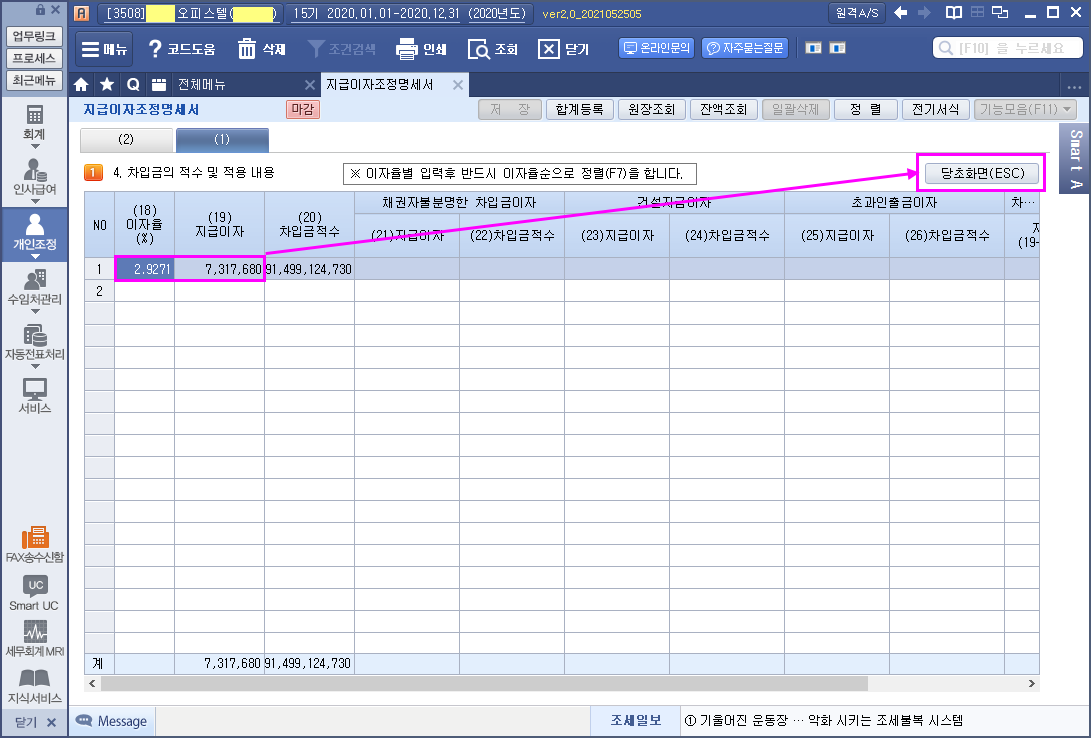The width and height of the screenshot is (1091, 738).
Task: Open 자동전표처리 sidebar icon
Action: point(35,336)
